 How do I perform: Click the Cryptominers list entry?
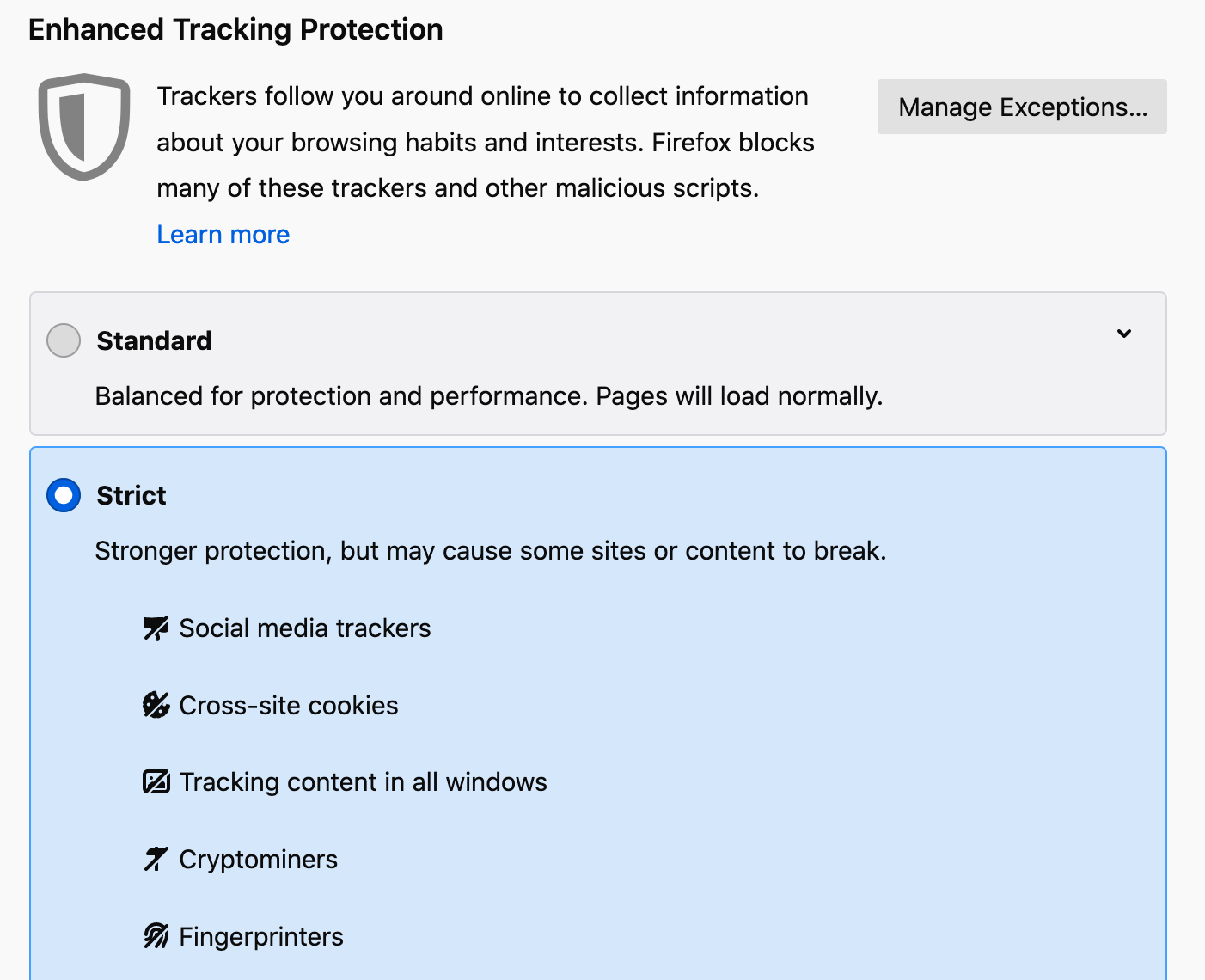[x=258, y=859]
